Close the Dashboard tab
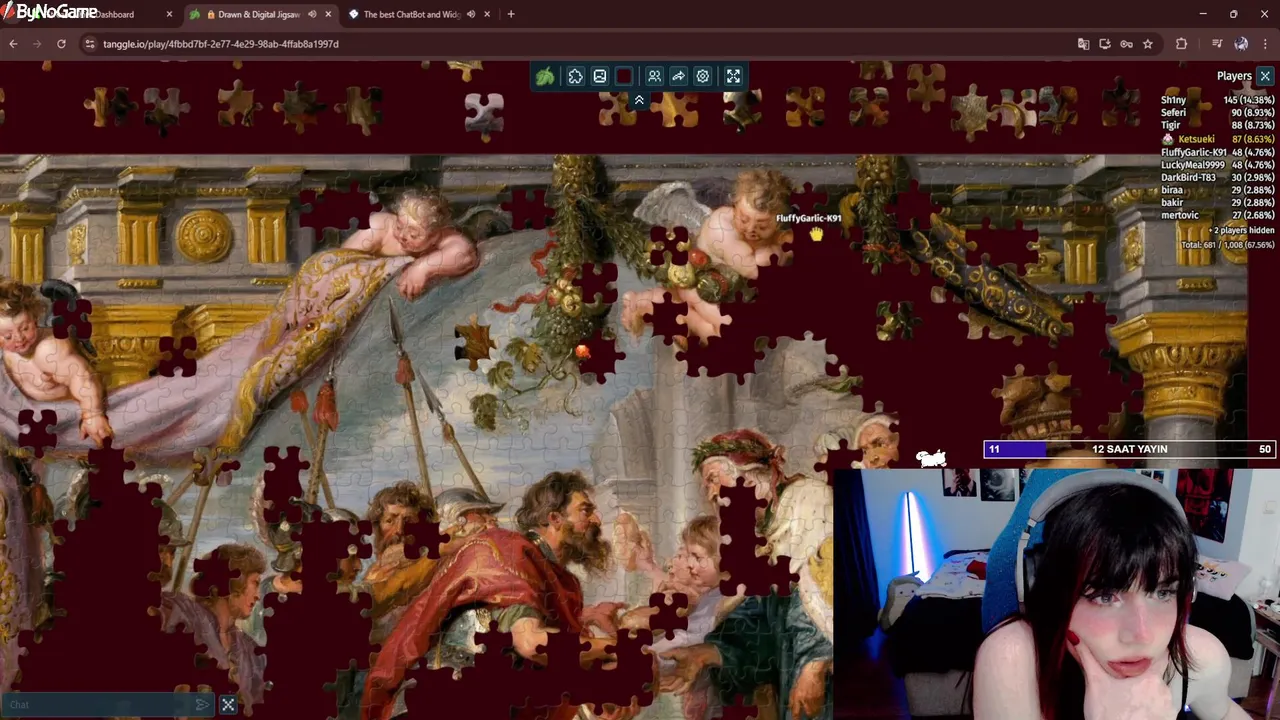The image size is (1280, 720). [x=169, y=14]
